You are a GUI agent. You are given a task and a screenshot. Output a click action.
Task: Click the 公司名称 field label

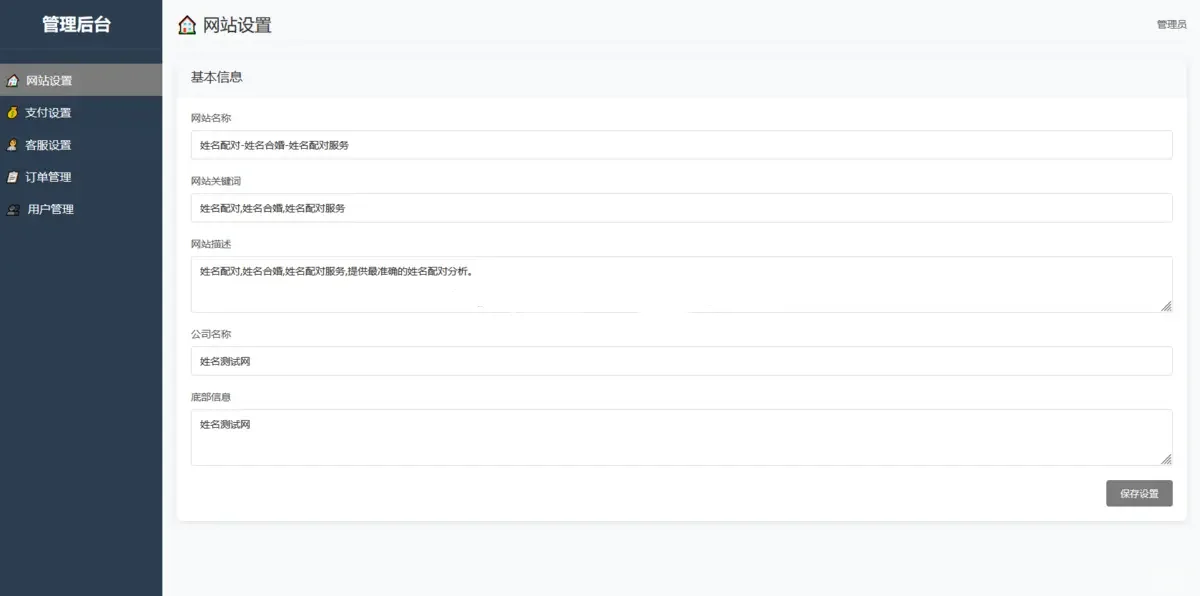pyautogui.click(x=211, y=334)
